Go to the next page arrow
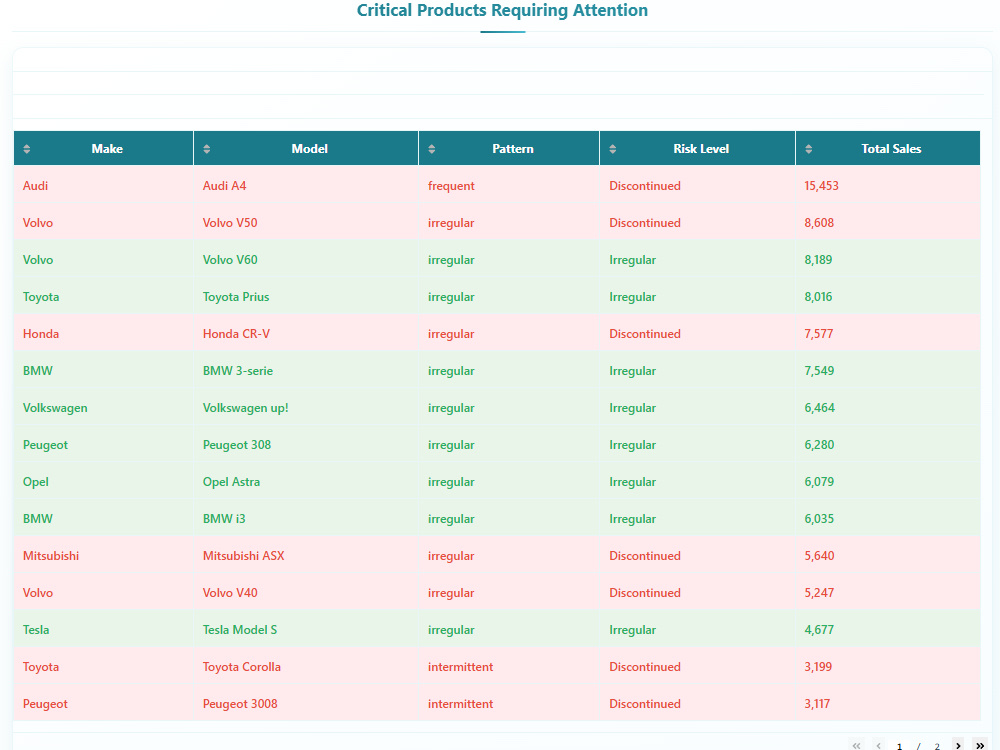The image size is (1000, 750). coord(958,745)
